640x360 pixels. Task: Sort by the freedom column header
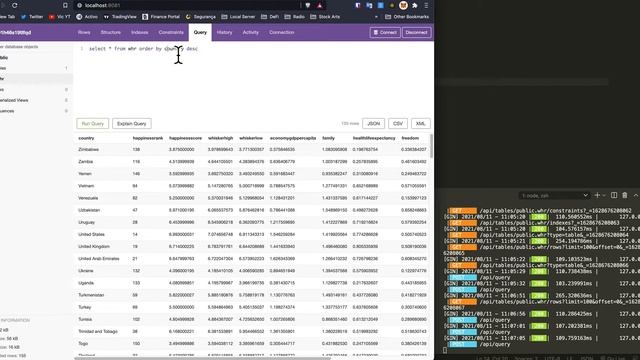click(410, 138)
